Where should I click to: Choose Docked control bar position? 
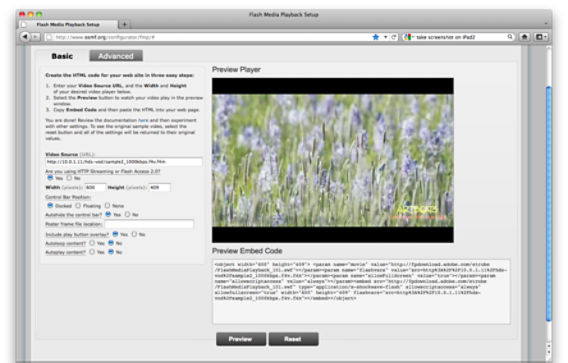(x=50, y=205)
